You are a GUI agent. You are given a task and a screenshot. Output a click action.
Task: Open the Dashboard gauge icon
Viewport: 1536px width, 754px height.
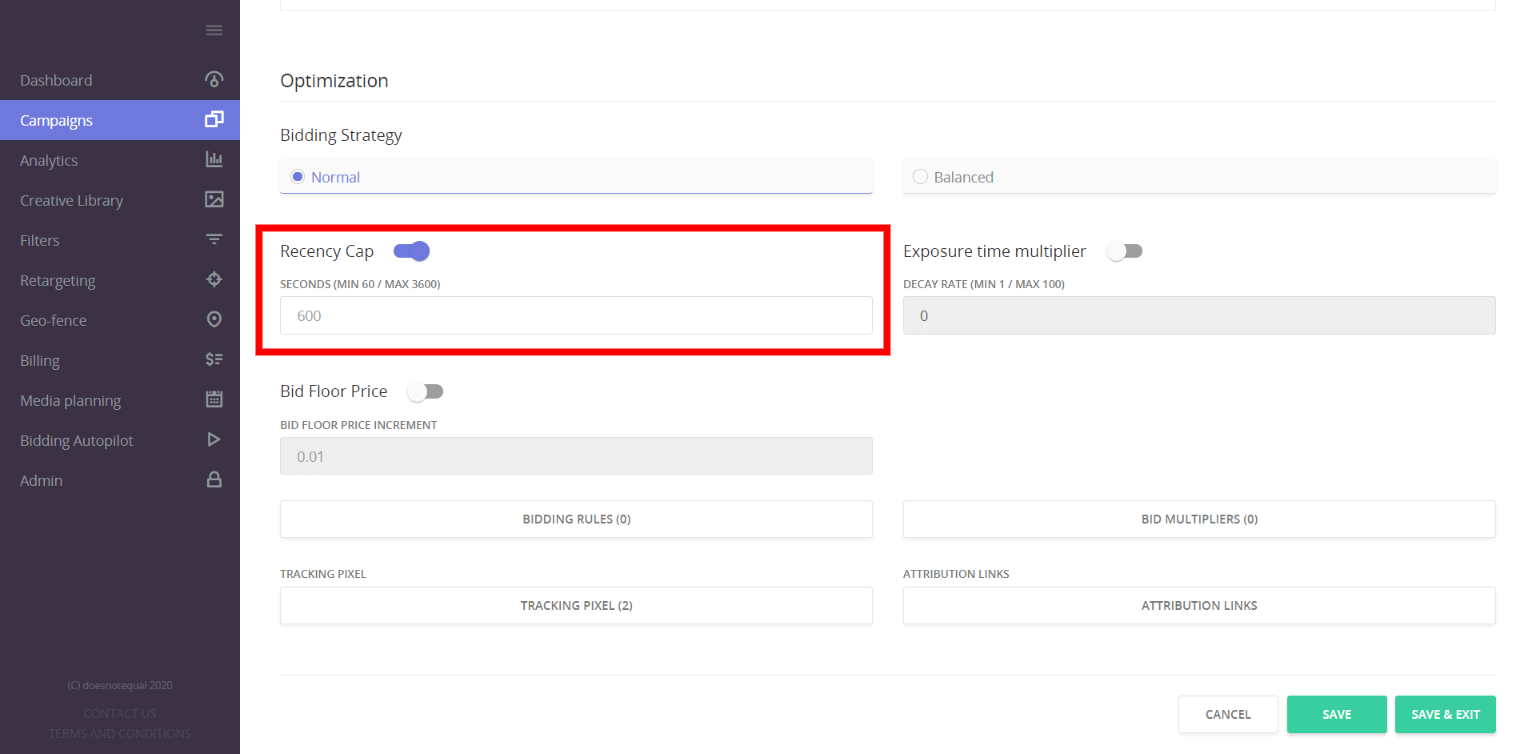[x=214, y=79]
